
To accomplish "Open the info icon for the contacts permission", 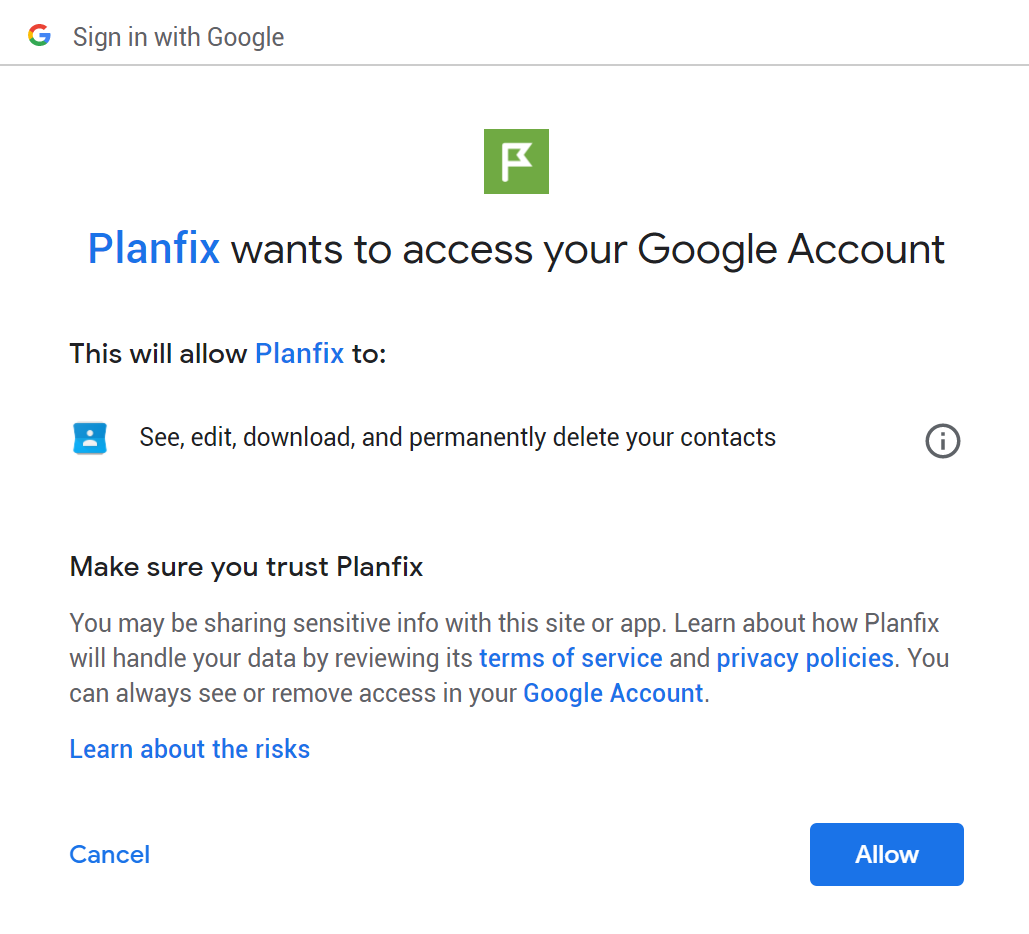I will click(942, 440).
